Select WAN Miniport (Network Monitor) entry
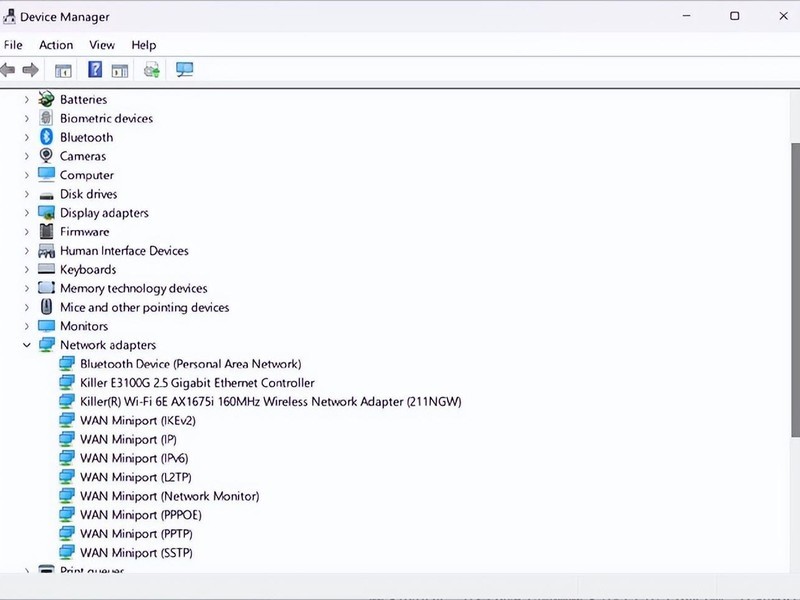 169,496
